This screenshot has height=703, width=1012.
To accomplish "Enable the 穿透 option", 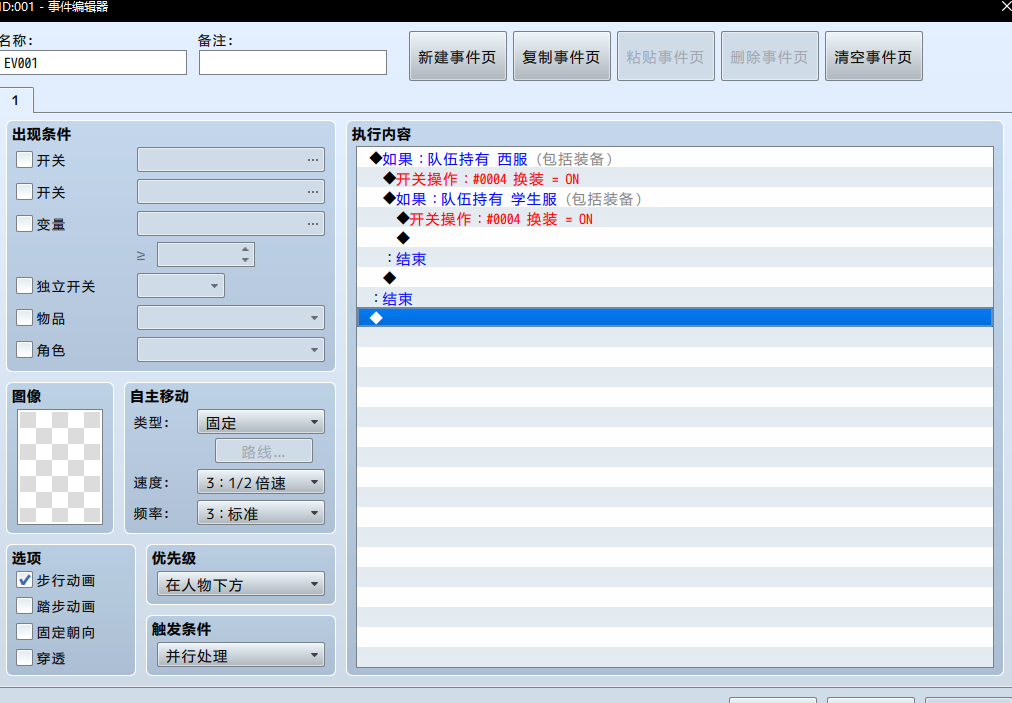I will click(x=25, y=658).
